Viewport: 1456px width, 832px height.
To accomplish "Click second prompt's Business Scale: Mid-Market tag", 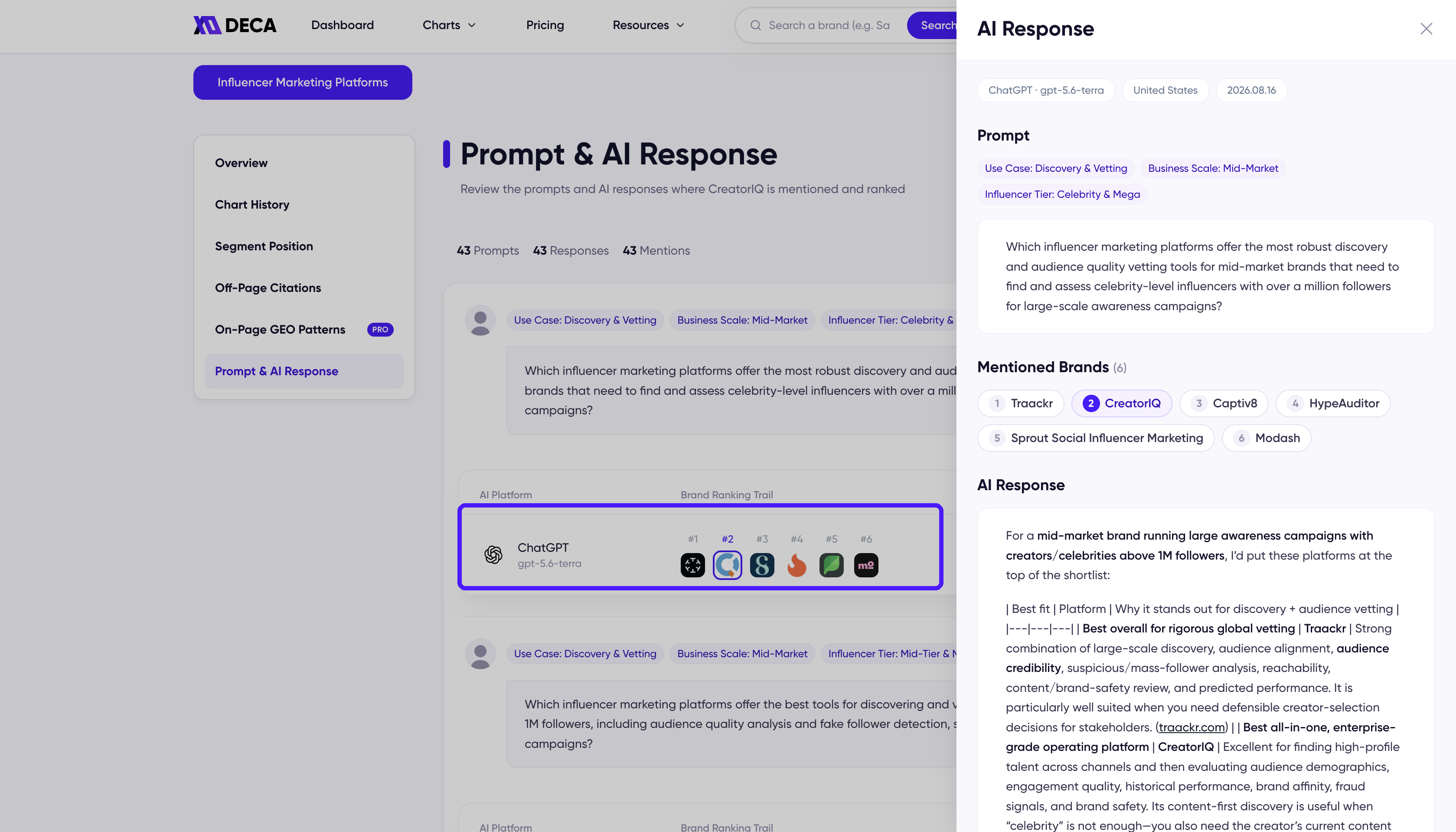I will 742,654.
